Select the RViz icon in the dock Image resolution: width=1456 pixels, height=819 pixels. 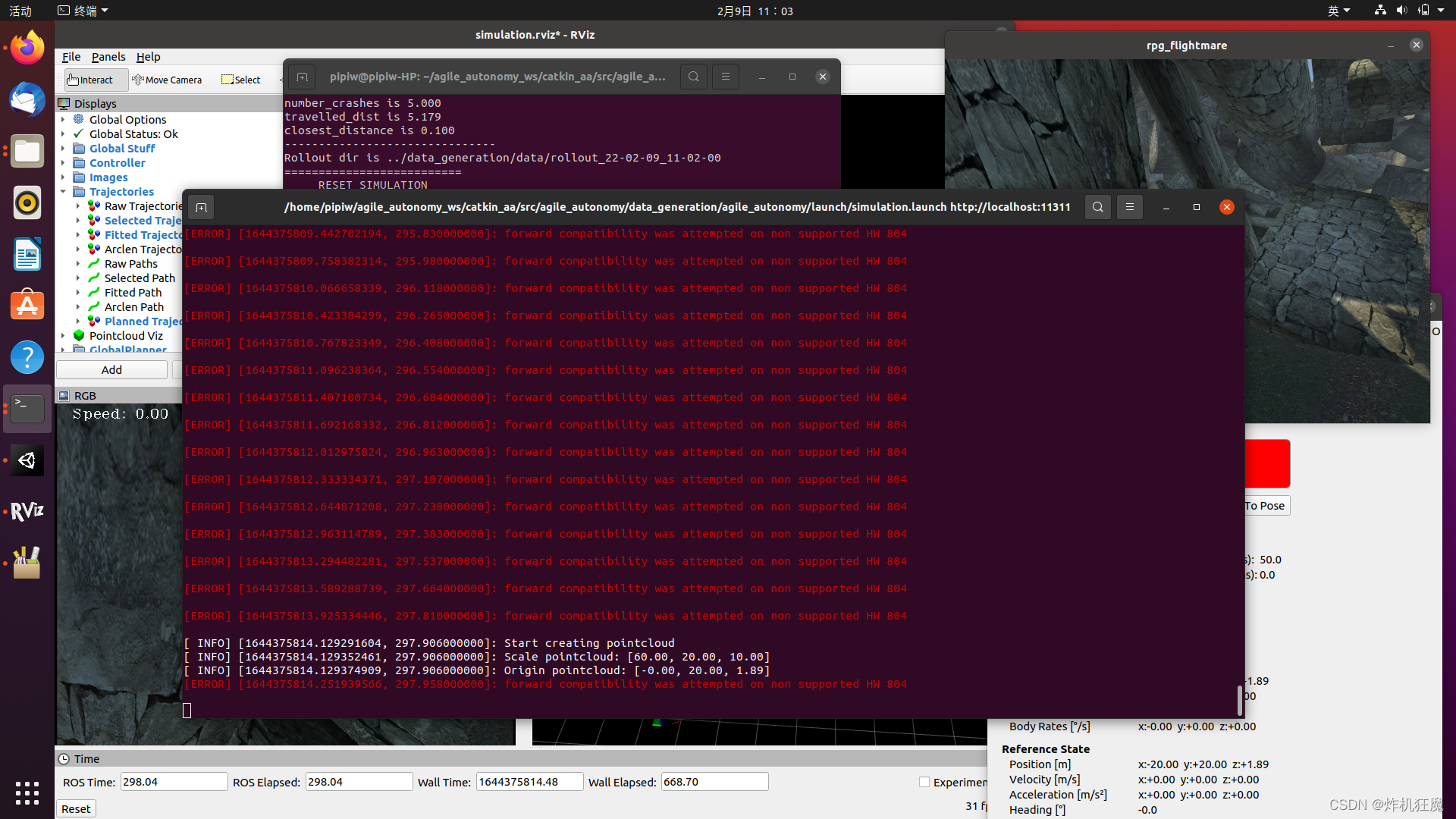(x=27, y=512)
